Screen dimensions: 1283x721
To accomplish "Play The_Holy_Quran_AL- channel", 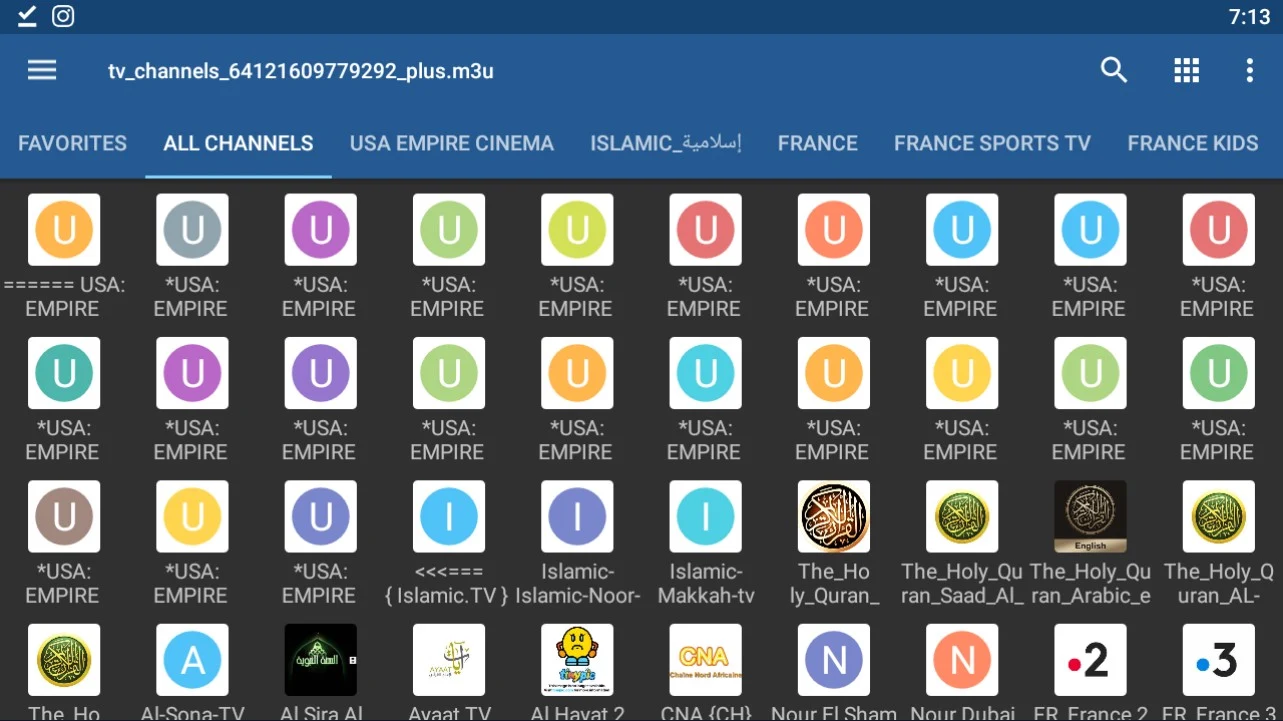I will pos(1218,544).
